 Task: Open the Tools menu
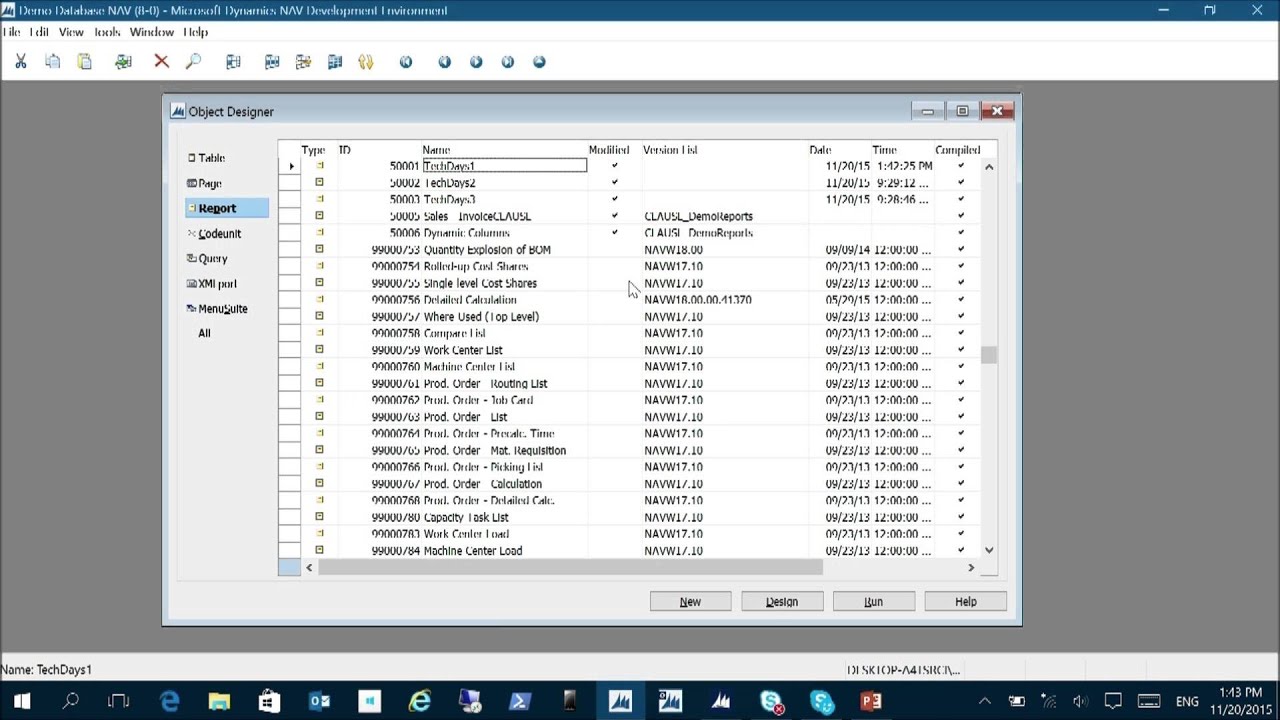click(107, 32)
